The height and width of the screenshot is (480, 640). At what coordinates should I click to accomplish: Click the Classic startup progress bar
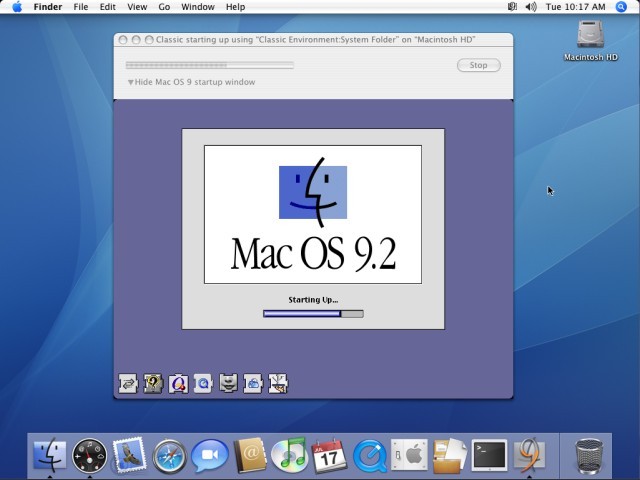pos(210,65)
